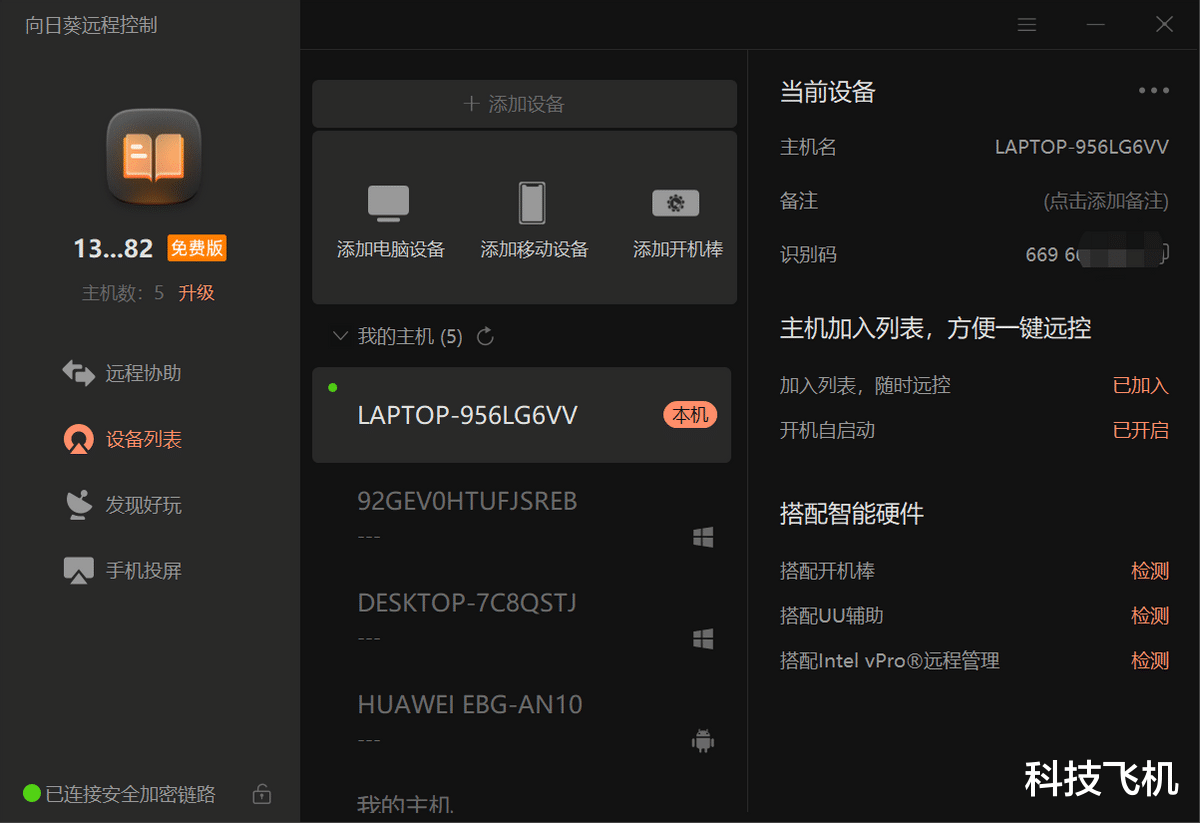The height and width of the screenshot is (823, 1200).
Task: Select host DESKTOP-7C8QSTJ
Action: [x=522, y=619]
